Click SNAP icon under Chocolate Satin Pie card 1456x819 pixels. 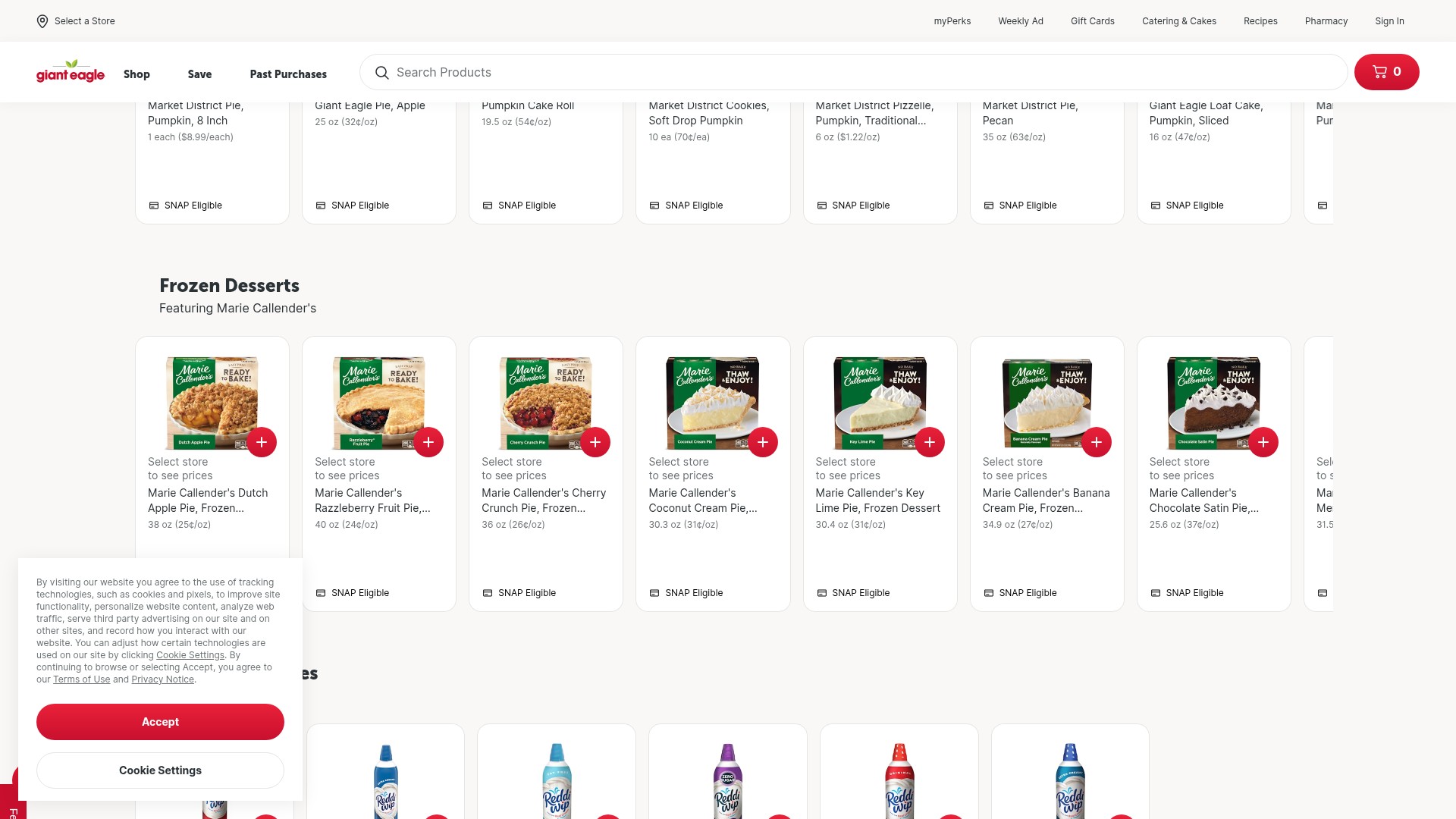[x=1155, y=593]
